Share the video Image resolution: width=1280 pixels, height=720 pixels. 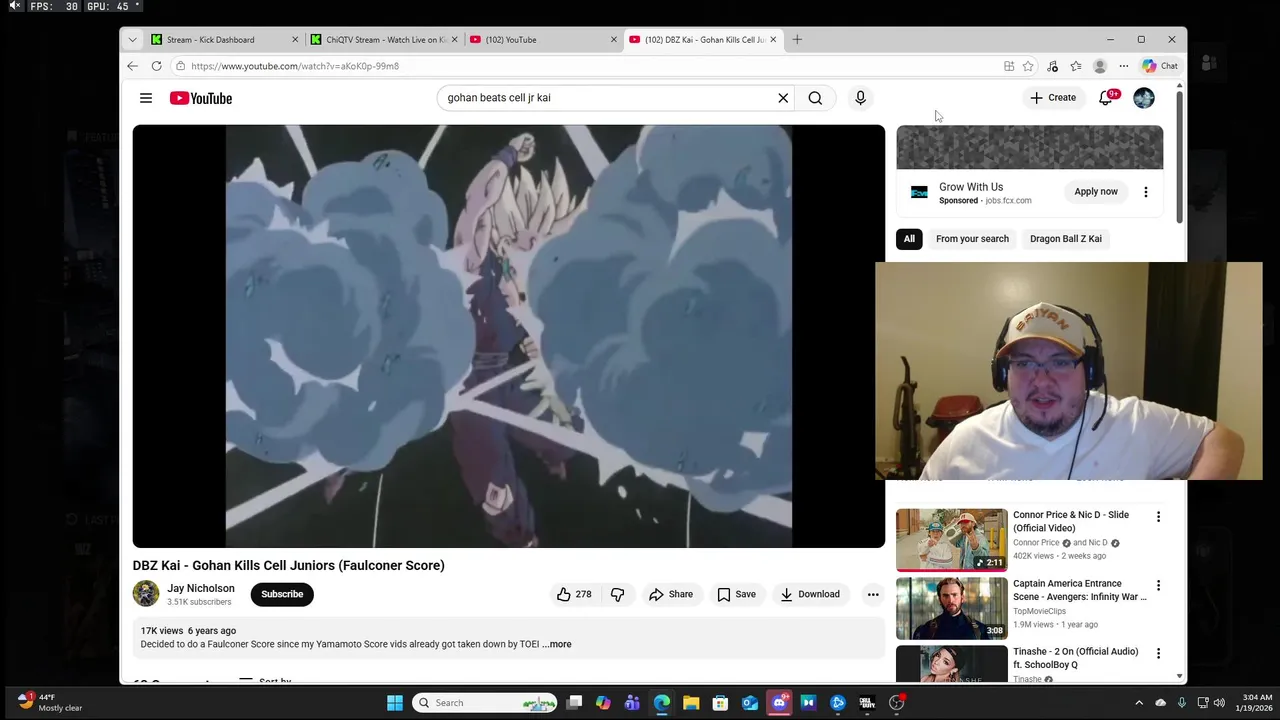click(670, 594)
